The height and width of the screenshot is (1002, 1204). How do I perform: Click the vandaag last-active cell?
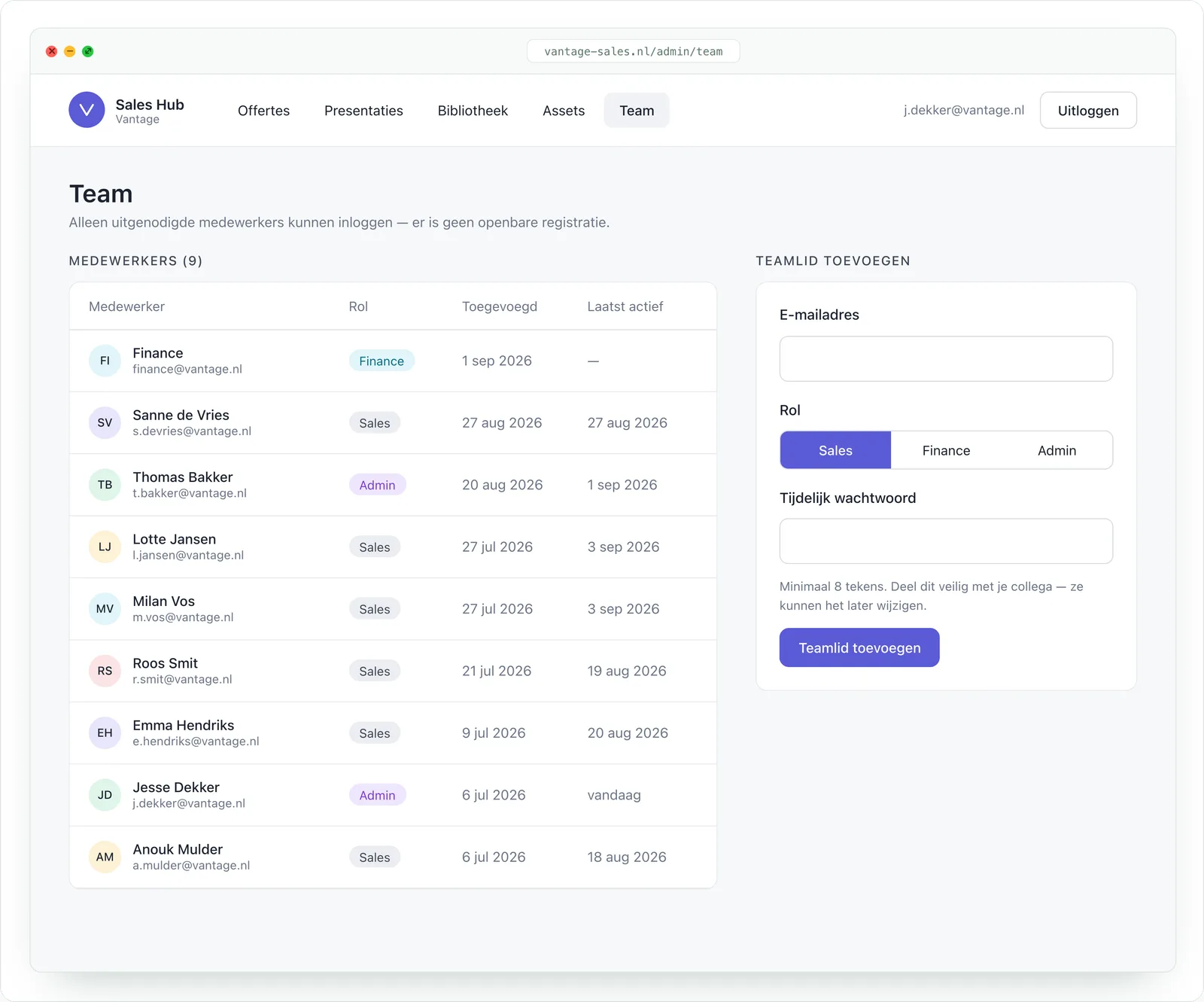point(614,795)
